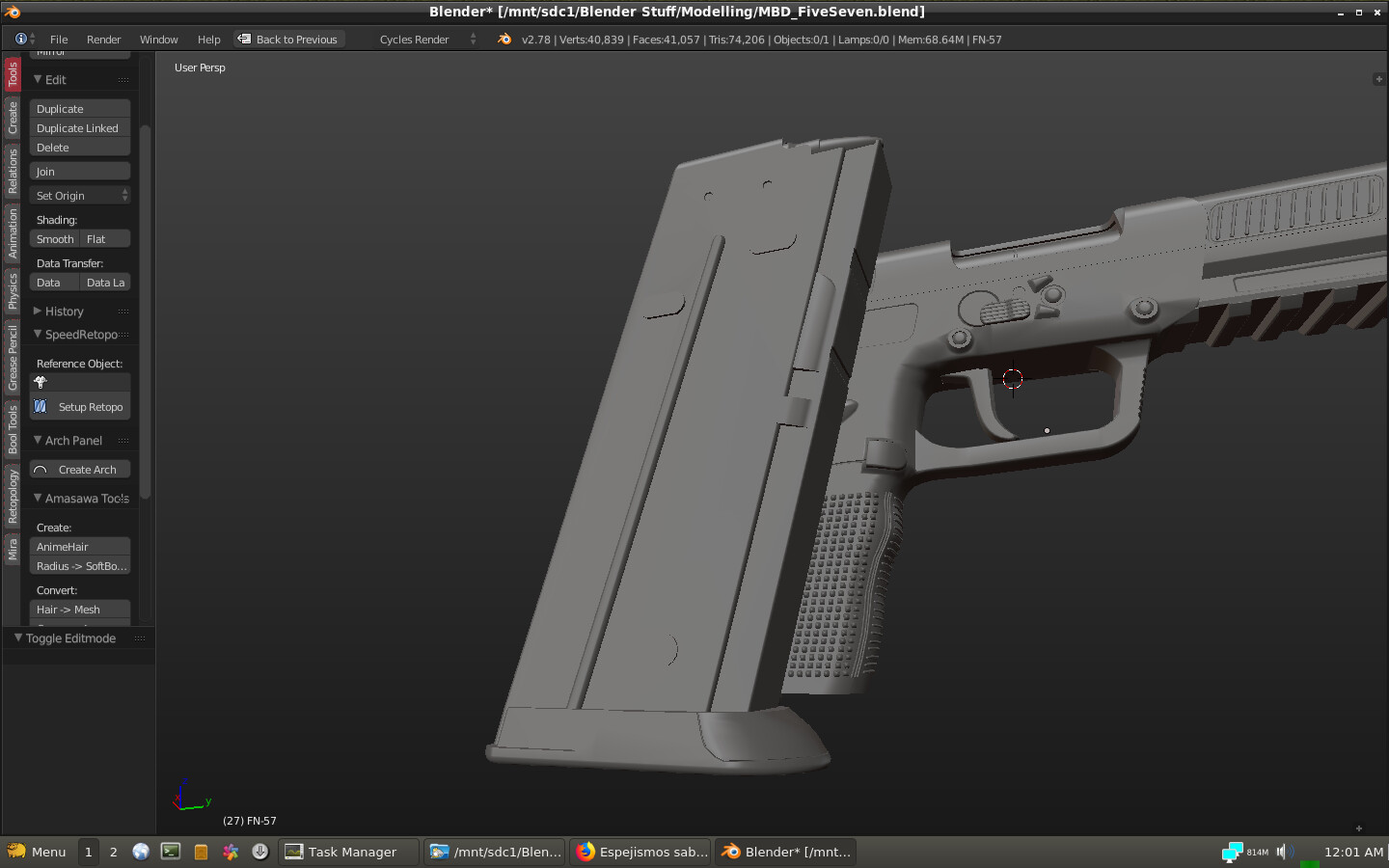Click the Radius -> SoftBo... button

pyautogui.click(x=80, y=566)
